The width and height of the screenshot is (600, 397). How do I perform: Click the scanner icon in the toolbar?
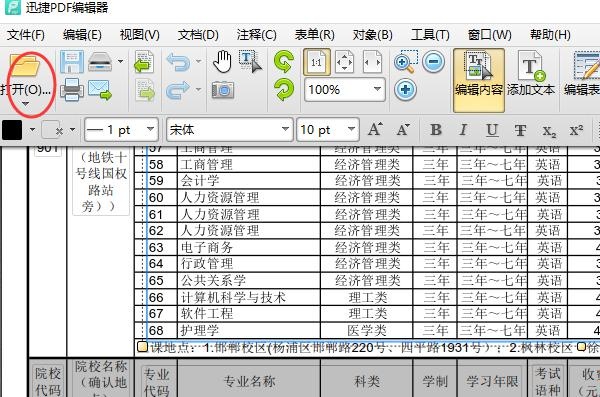point(100,62)
